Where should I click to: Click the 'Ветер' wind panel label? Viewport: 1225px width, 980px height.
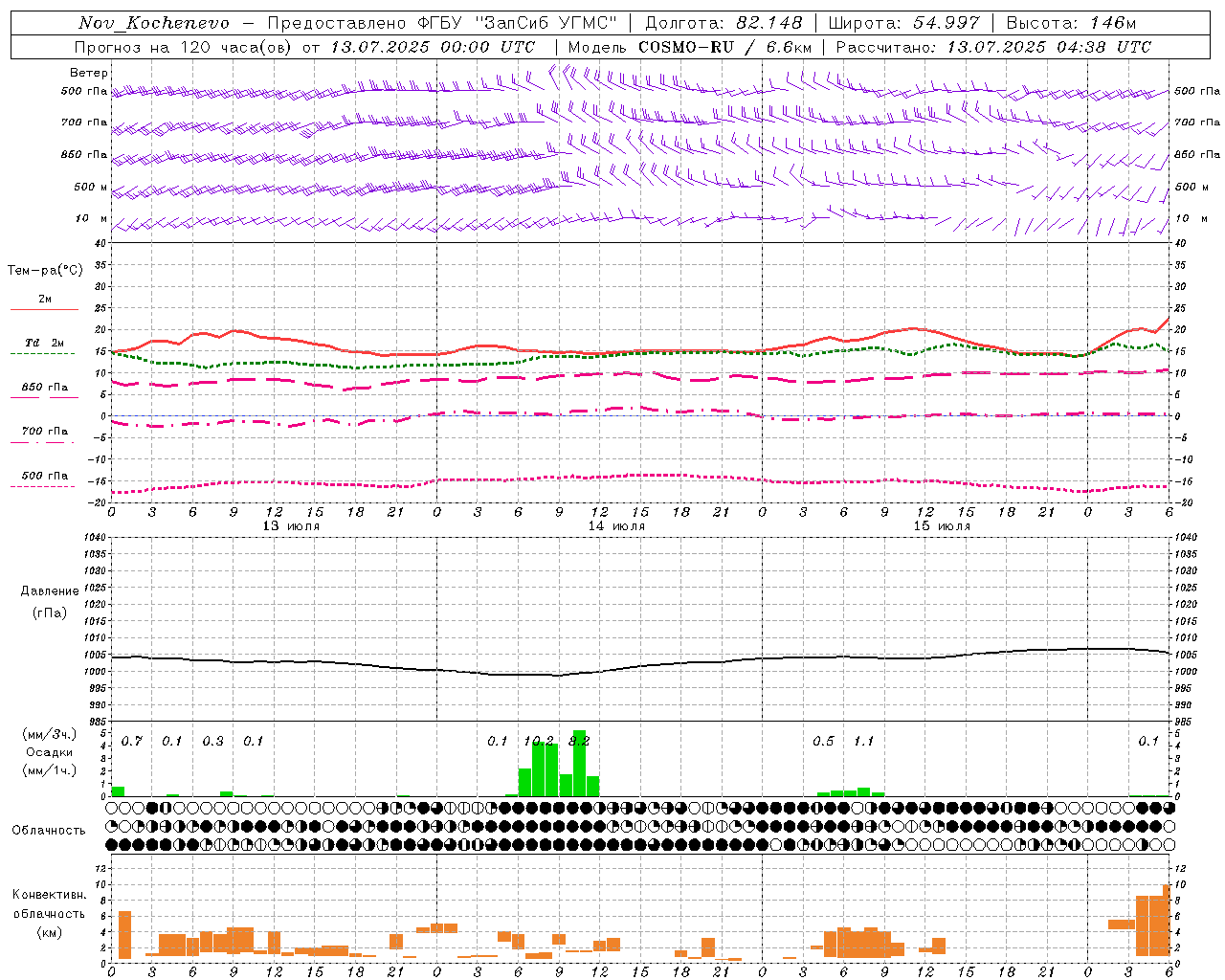click(89, 73)
